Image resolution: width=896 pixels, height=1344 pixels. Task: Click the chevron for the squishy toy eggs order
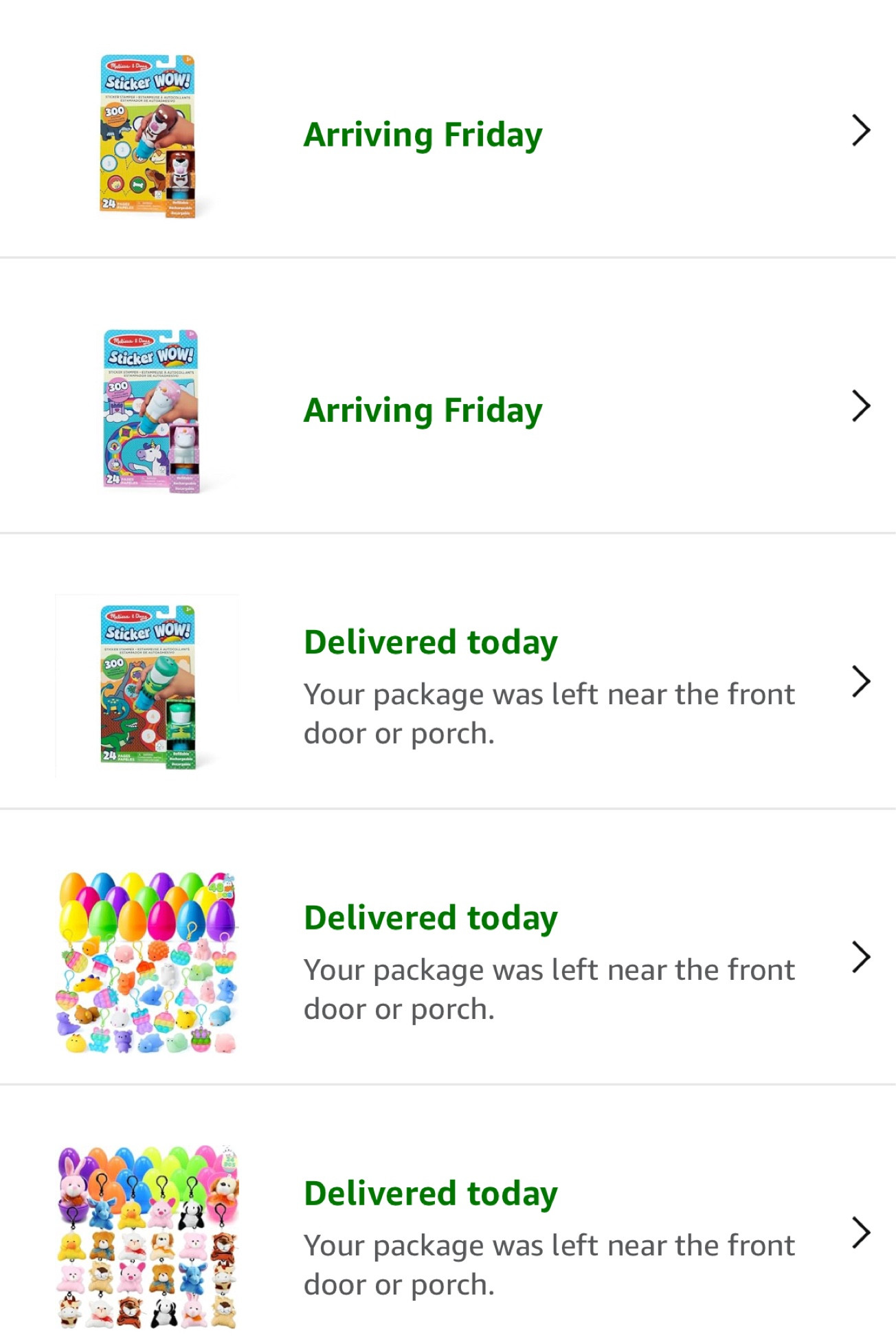861,957
